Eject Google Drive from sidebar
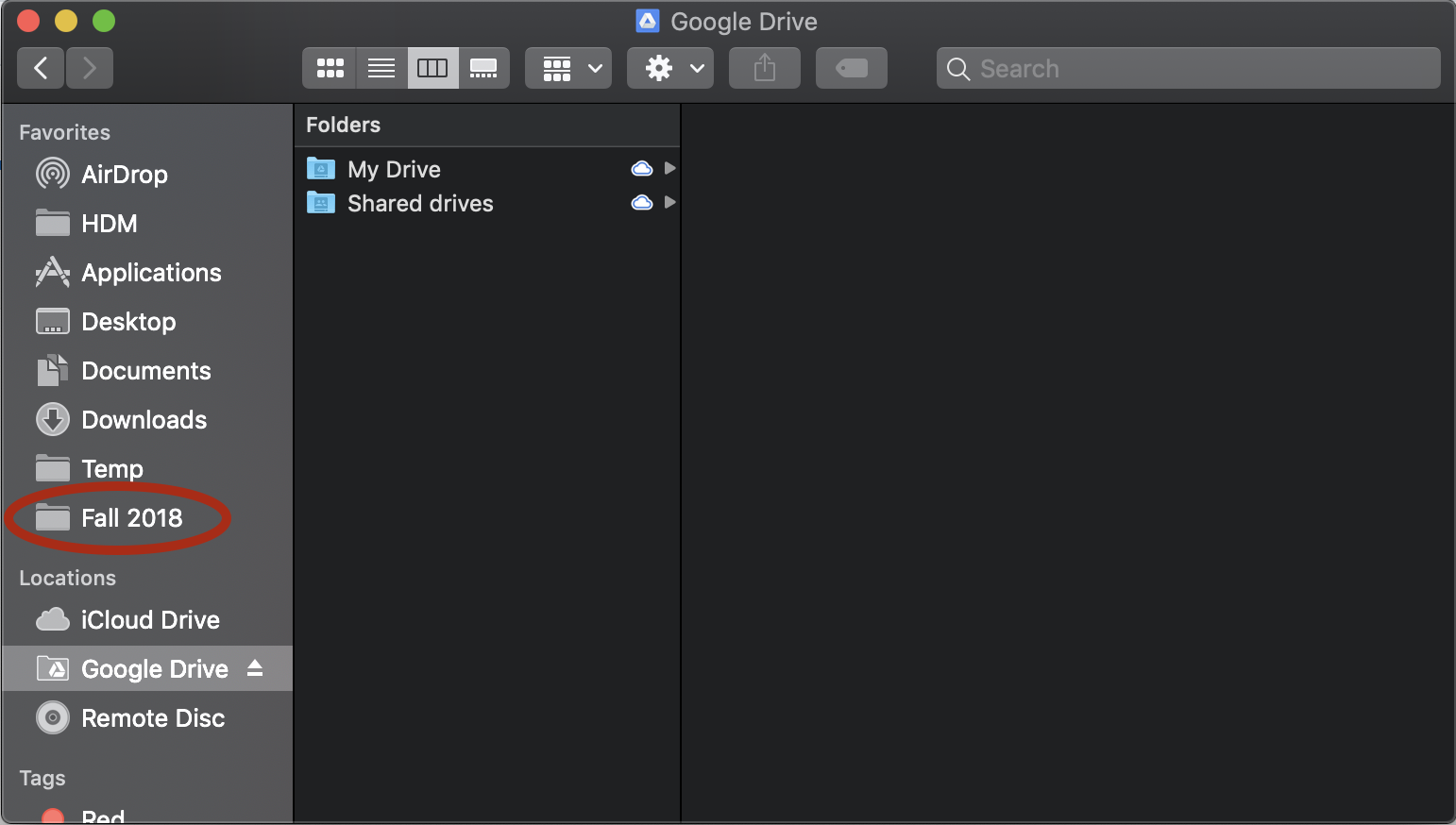Image resolution: width=1456 pixels, height=825 pixels. click(255, 668)
